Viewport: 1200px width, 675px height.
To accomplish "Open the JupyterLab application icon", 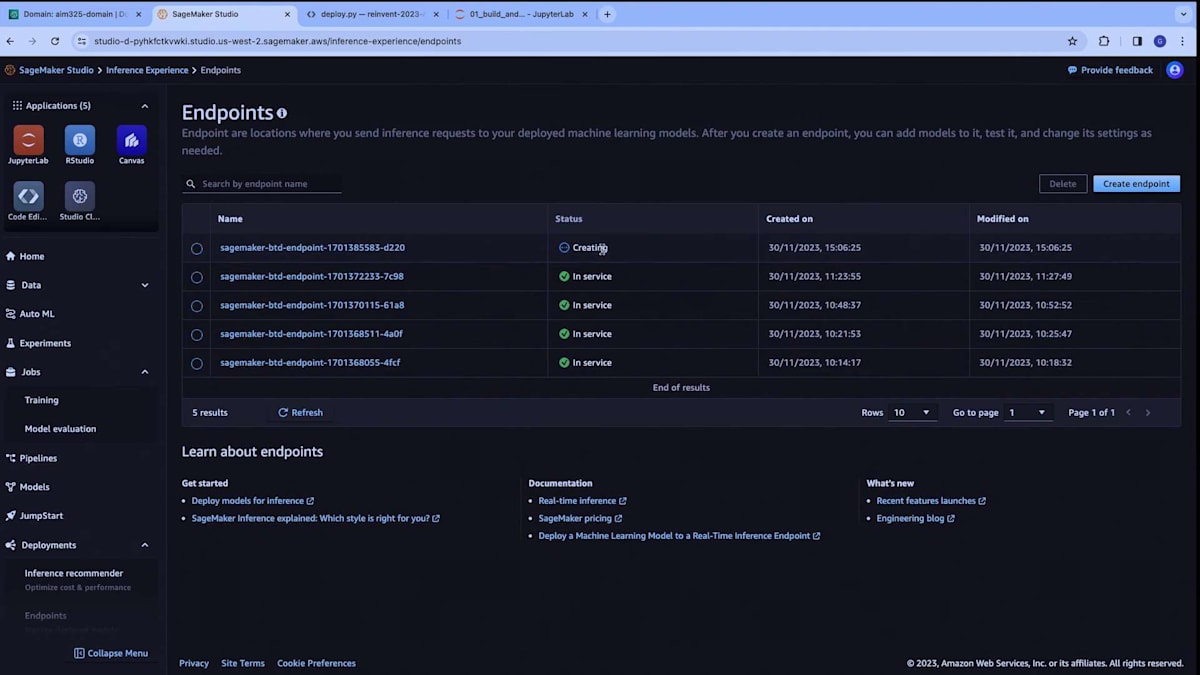I will click(28, 140).
